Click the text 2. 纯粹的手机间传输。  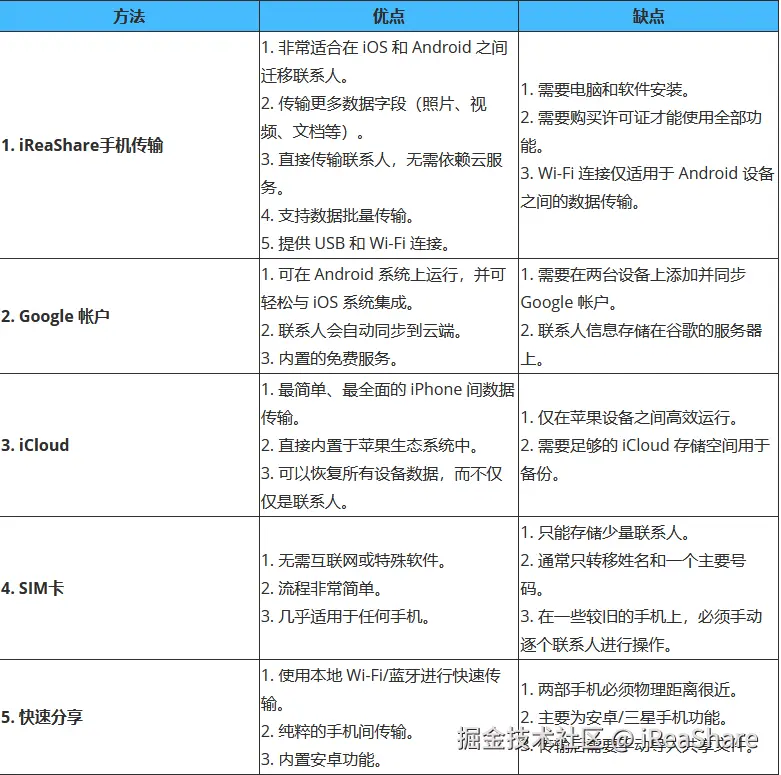pyautogui.click(x=338, y=731)
